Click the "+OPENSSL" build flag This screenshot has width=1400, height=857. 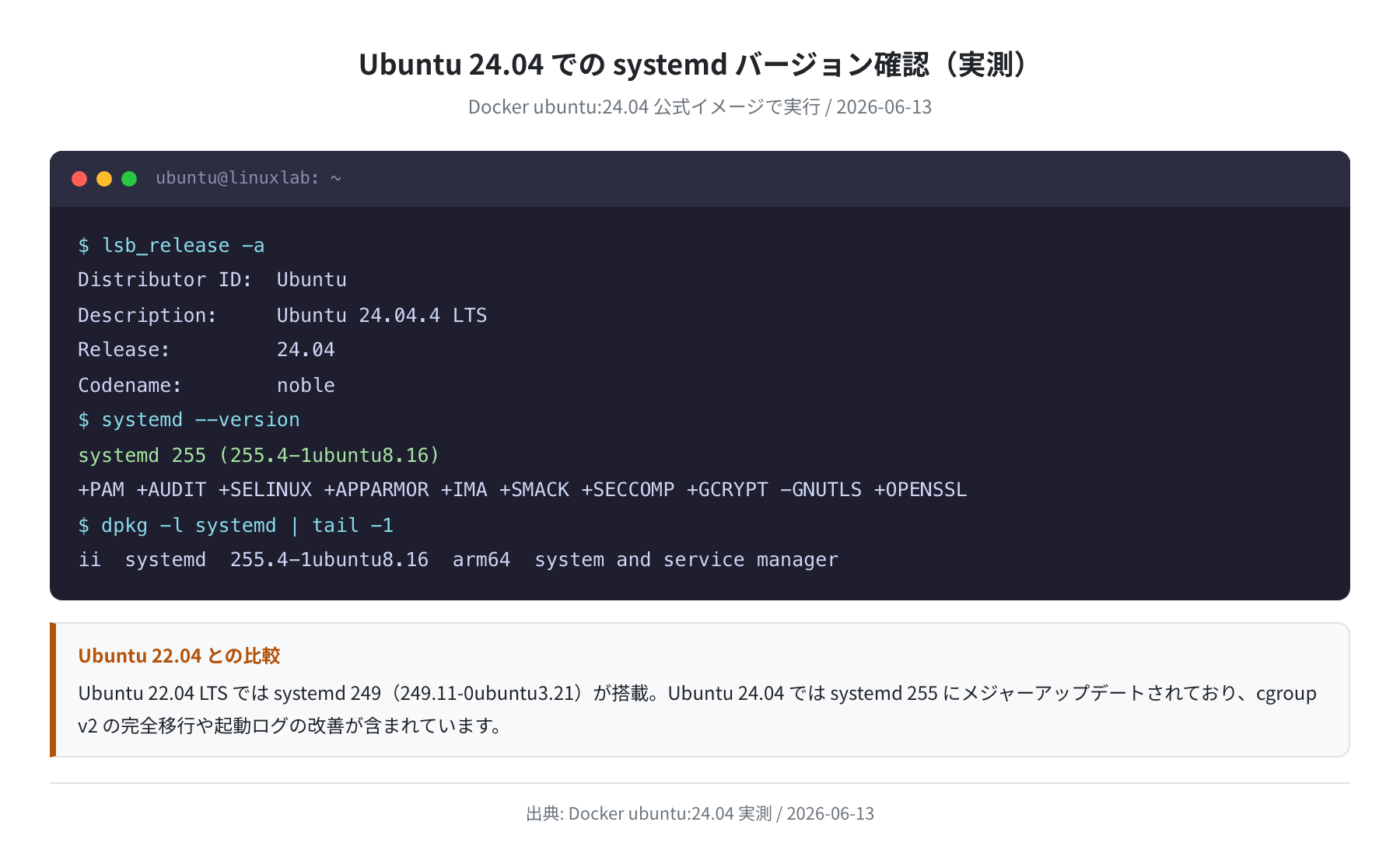921,490
